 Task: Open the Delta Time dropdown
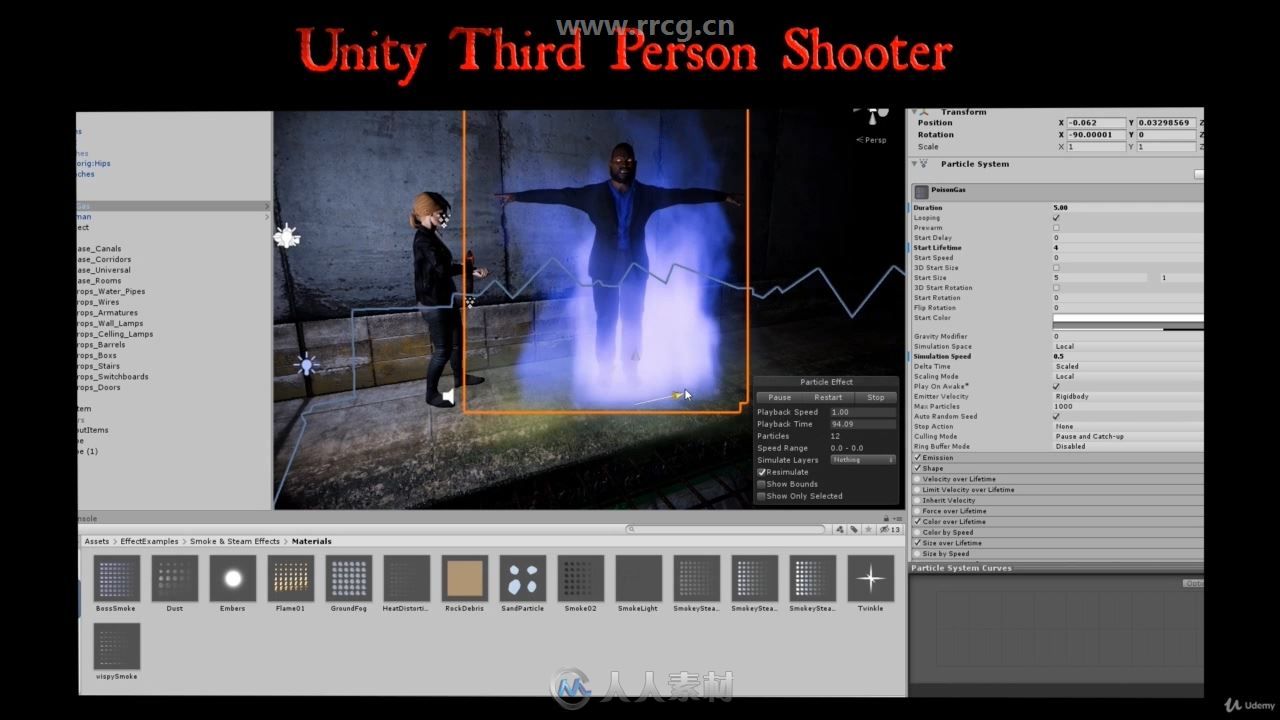click(1128, 366)
